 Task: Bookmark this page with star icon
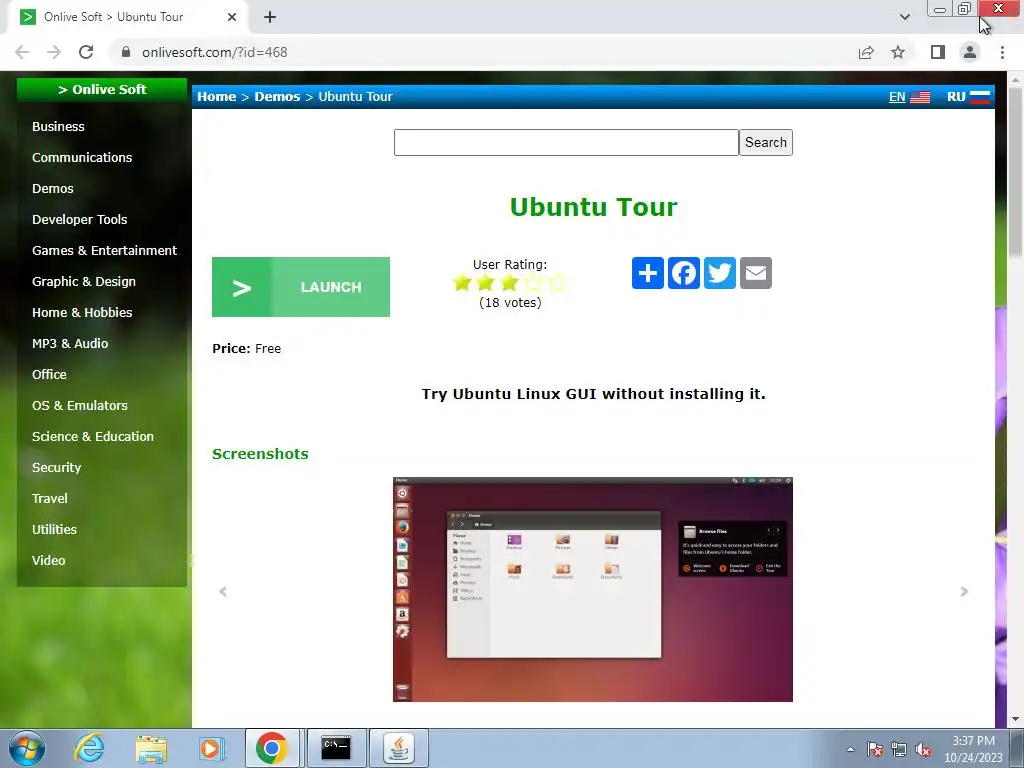tap(898, 52)
